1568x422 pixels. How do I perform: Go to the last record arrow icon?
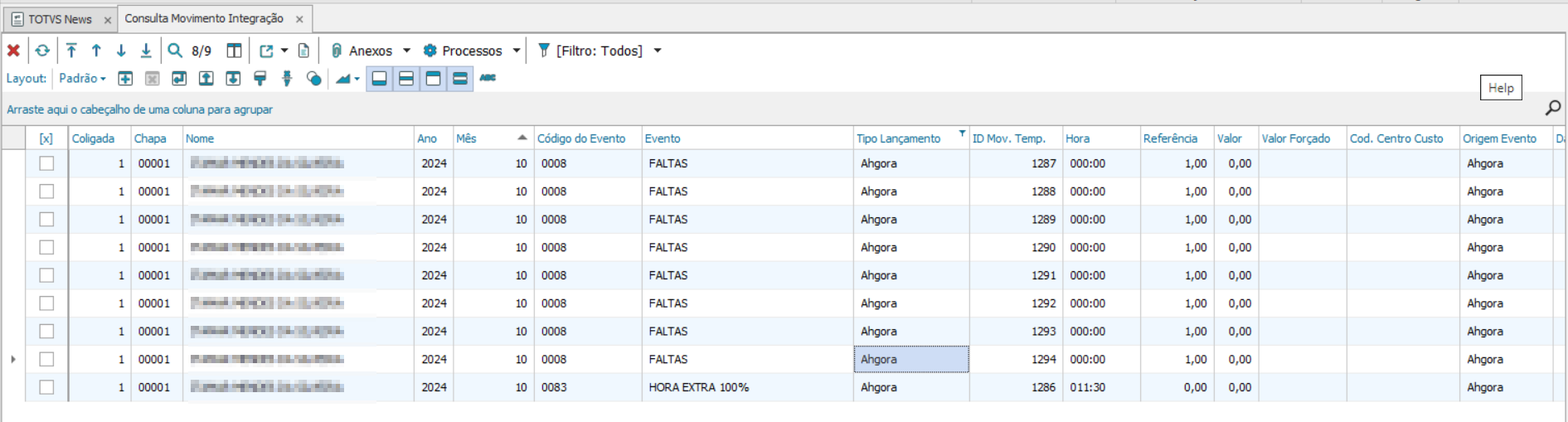(x=146, y=51)
